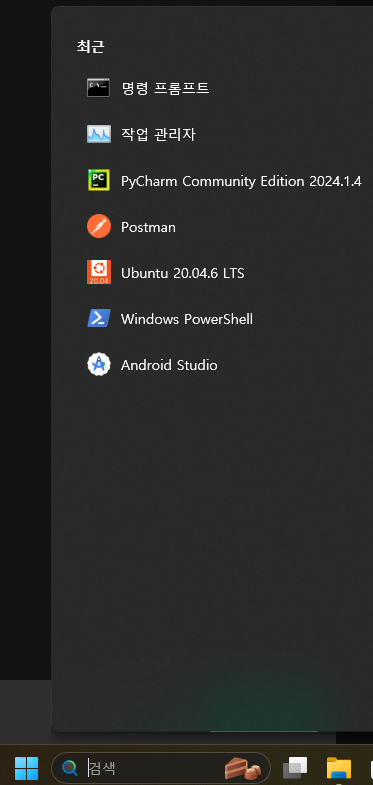373x785 pixels.
Task: Open Task View from the taskbar
Action: [x=295, y=767]
